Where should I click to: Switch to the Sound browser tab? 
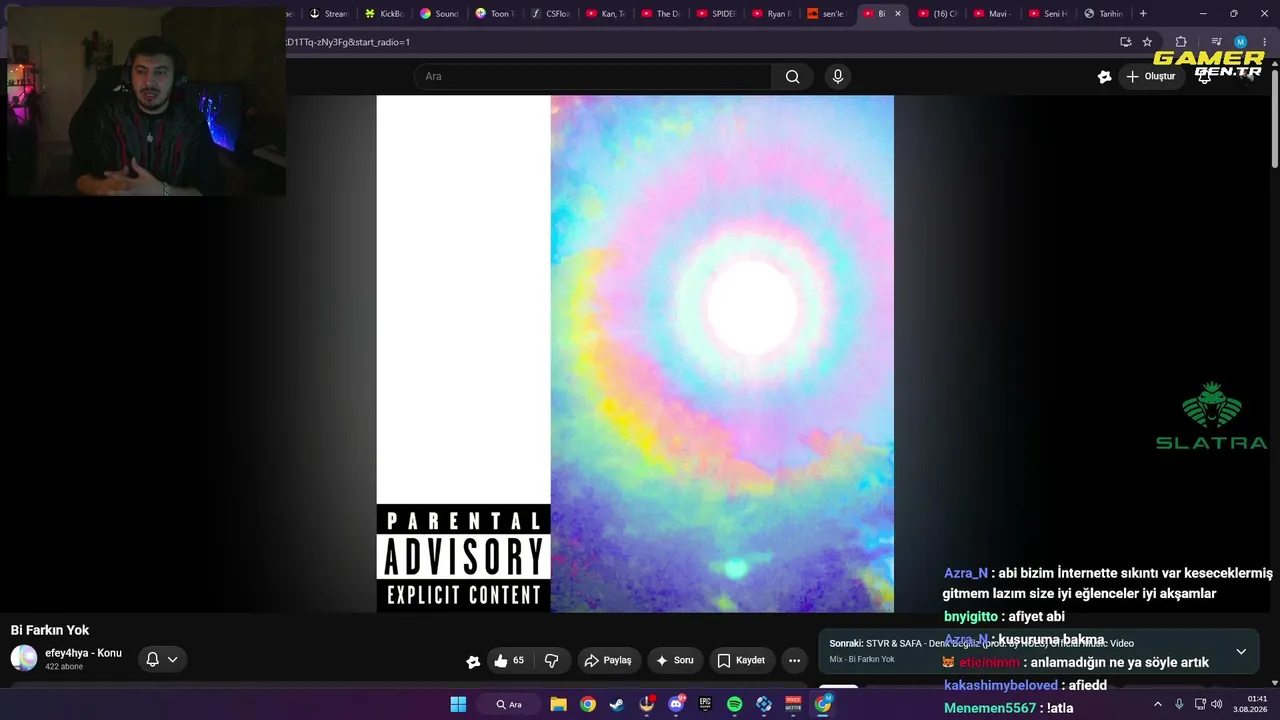(x=439, y=14)
